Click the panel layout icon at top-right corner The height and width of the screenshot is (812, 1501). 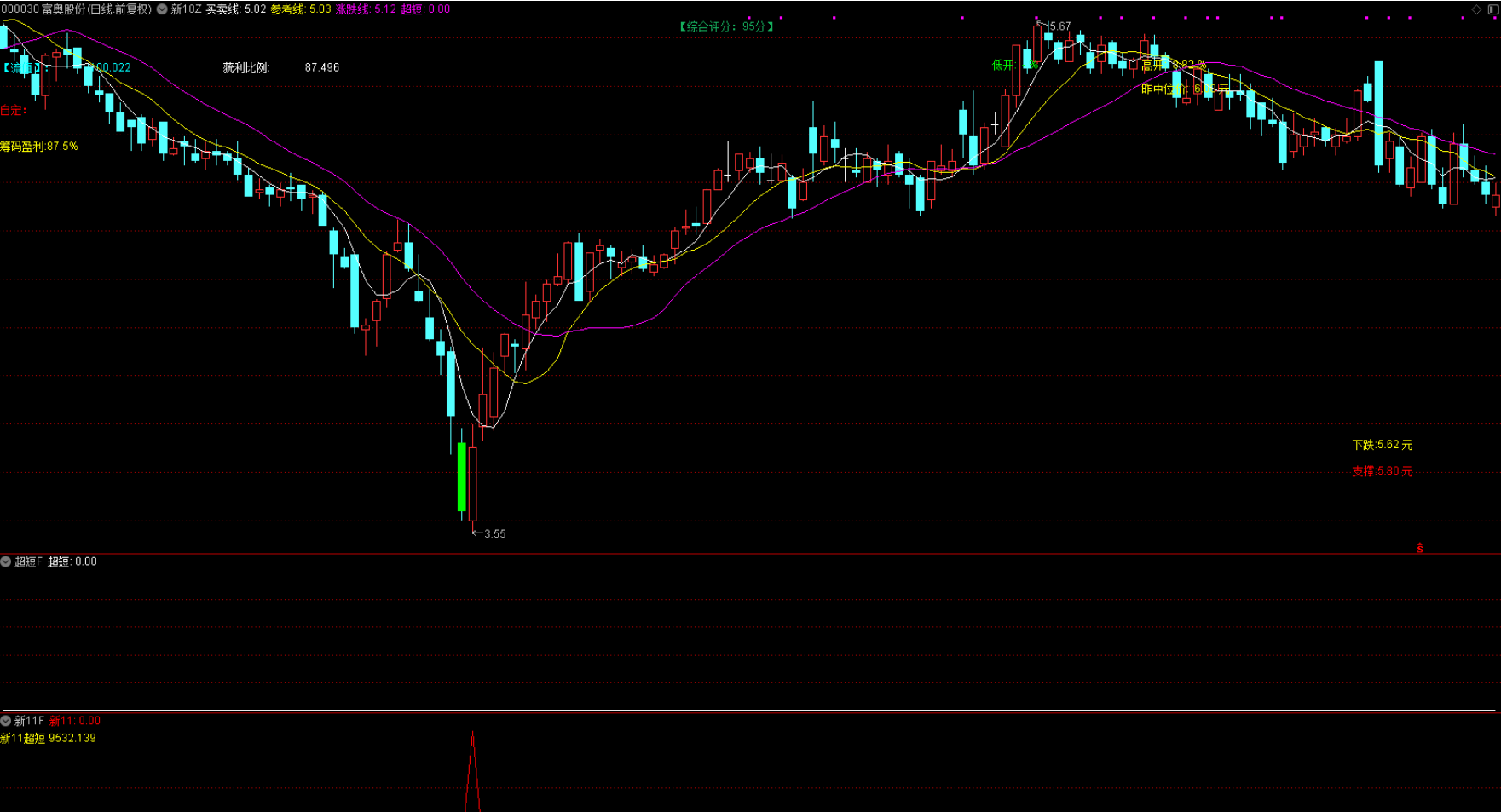[x=1492, y=9]
